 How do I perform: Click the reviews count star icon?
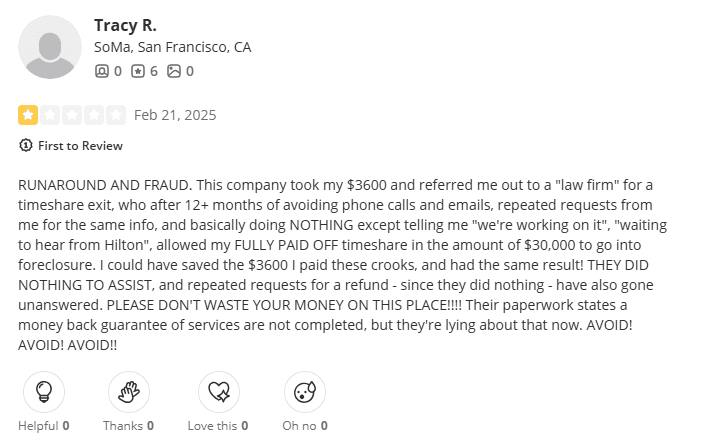point(137,71)
